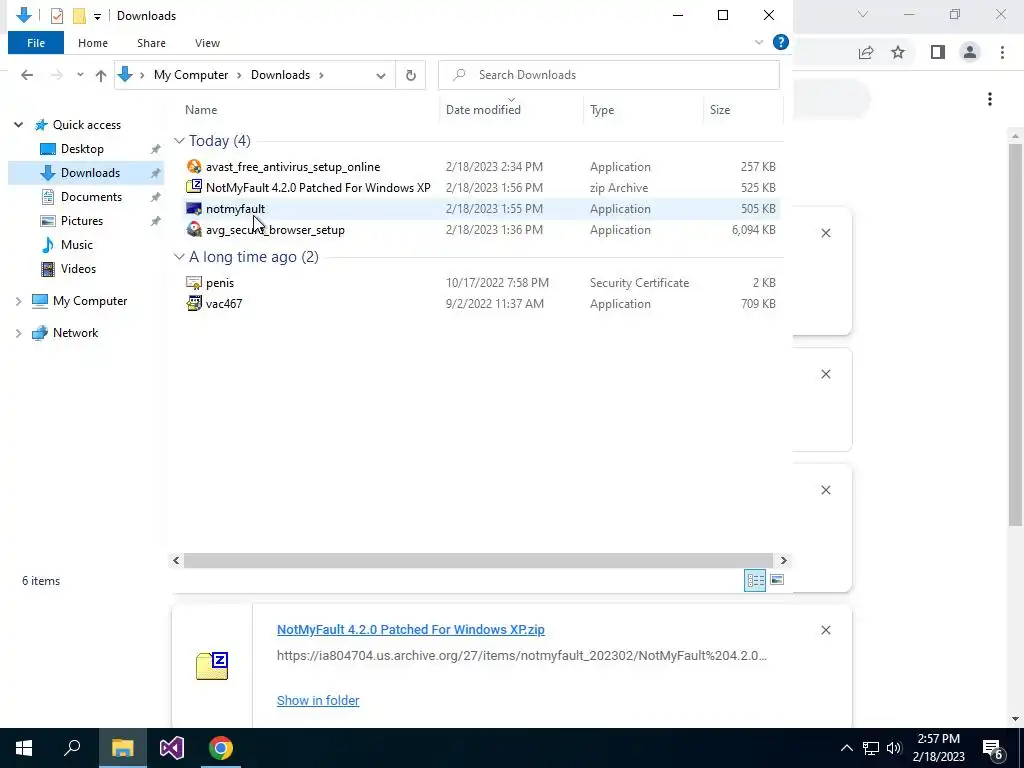The image size is (1024, 768).
Task: Switch to Chrome from taskbar
Action: tap(221, 748)
